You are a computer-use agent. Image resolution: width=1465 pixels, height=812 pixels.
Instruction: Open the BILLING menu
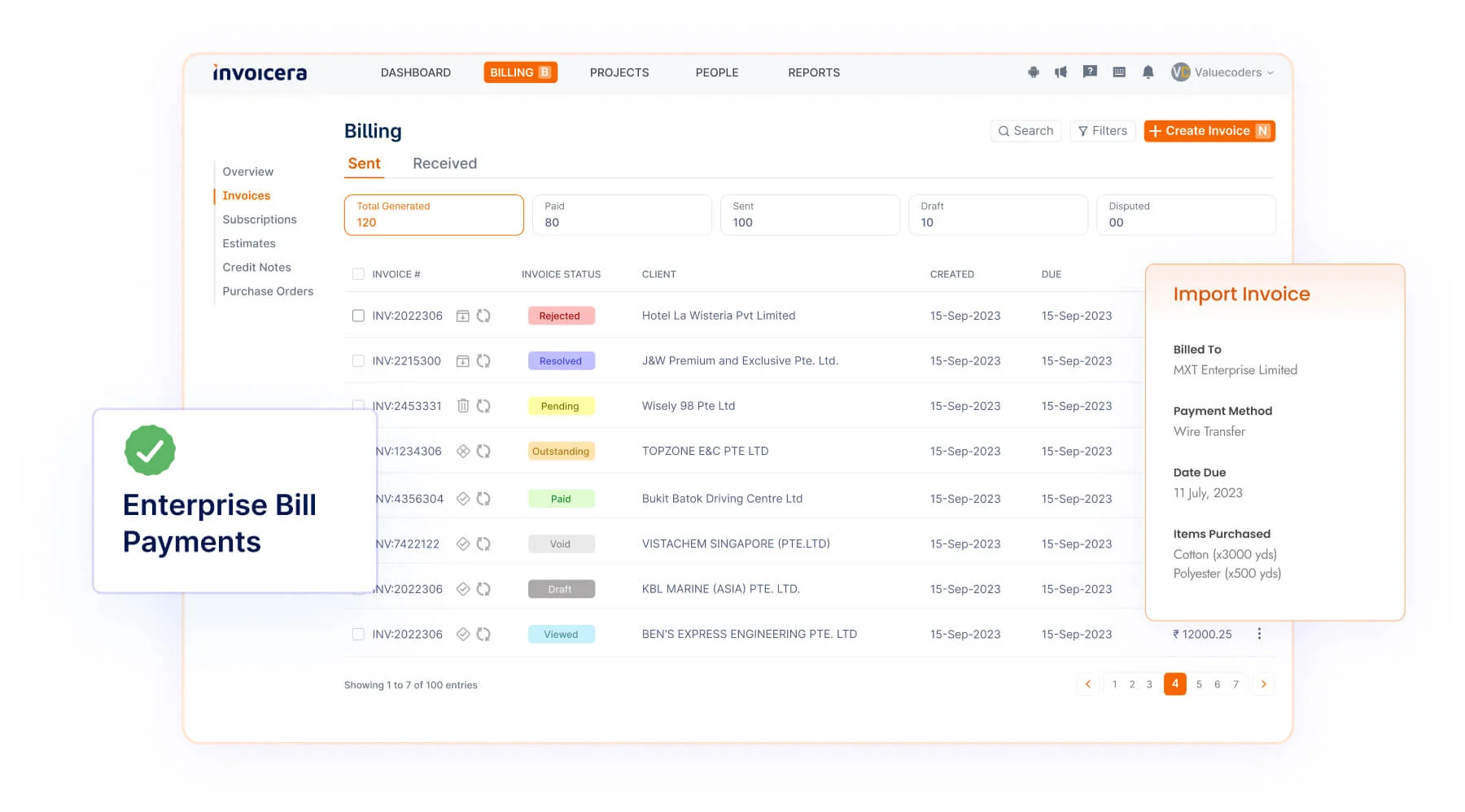(x=521, y=72)
